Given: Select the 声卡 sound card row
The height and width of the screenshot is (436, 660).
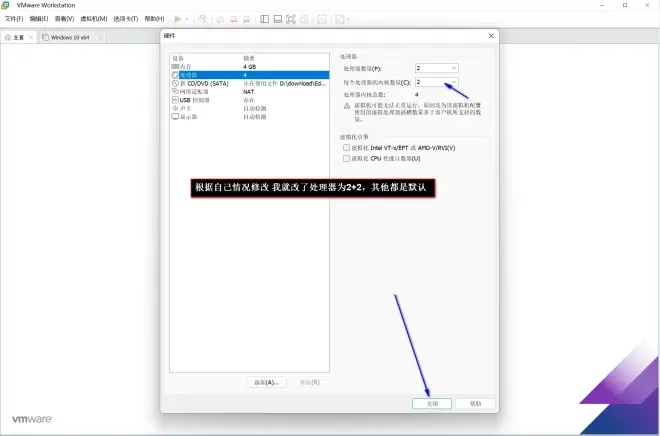Looking at the screenshot, I should (249, 108).
